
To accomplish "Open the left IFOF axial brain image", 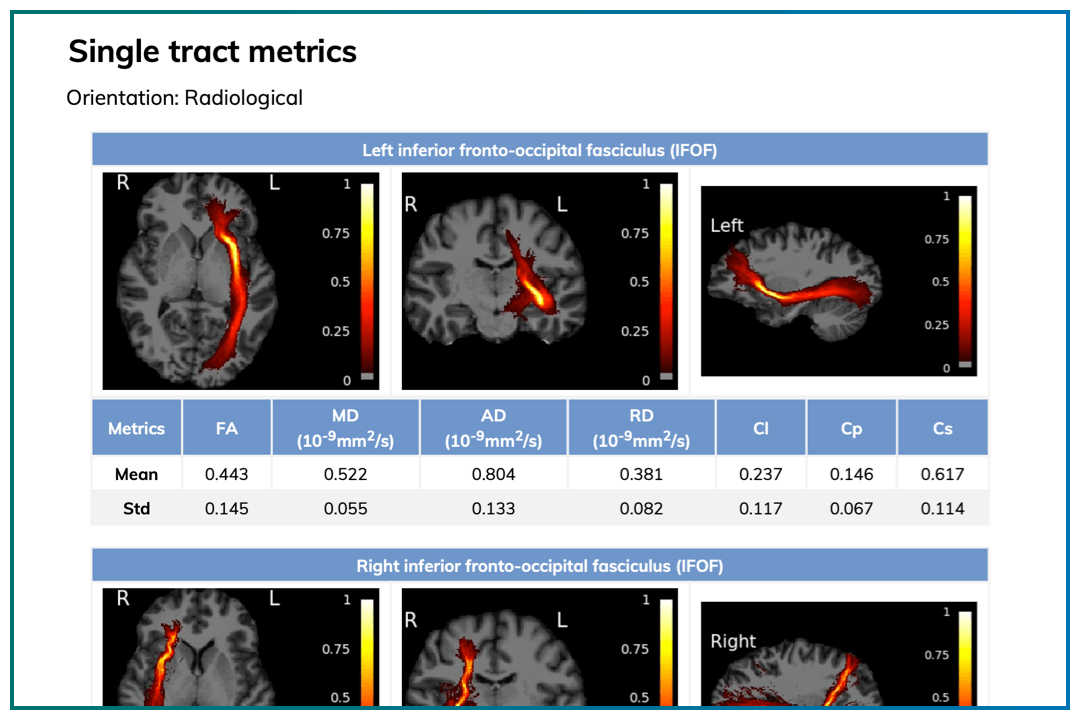I will [x=241, y=281].
